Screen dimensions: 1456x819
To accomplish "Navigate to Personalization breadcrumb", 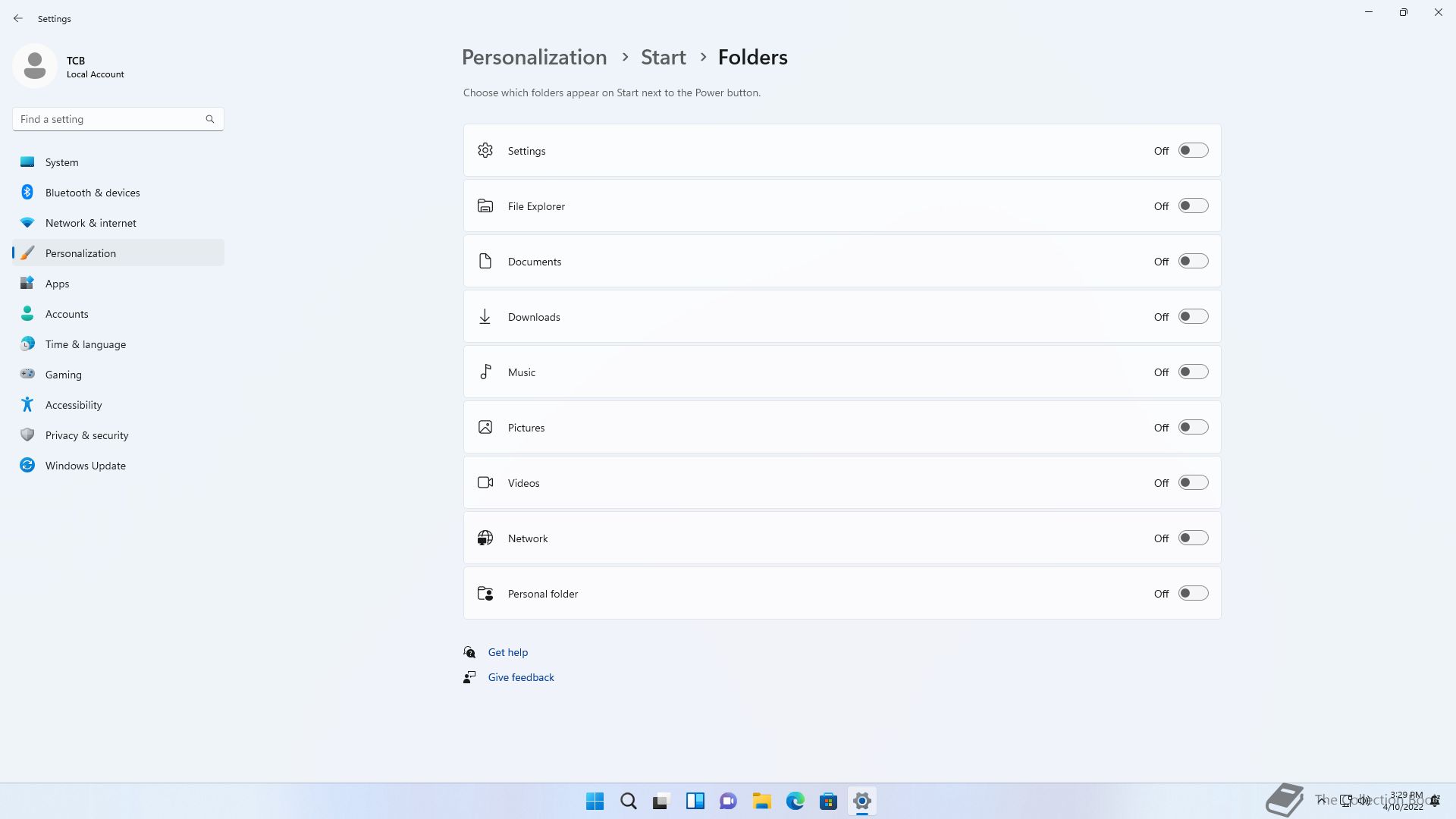I will pyautogui.click(x=534, y=57).
